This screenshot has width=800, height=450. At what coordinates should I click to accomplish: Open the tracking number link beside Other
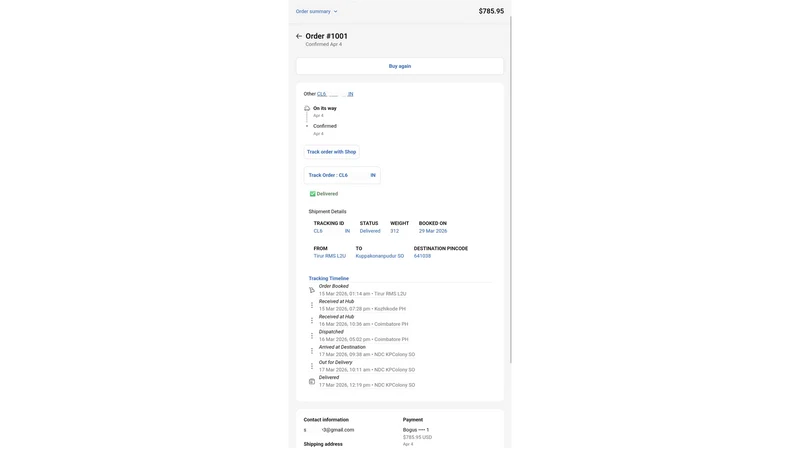pos(335,94)
